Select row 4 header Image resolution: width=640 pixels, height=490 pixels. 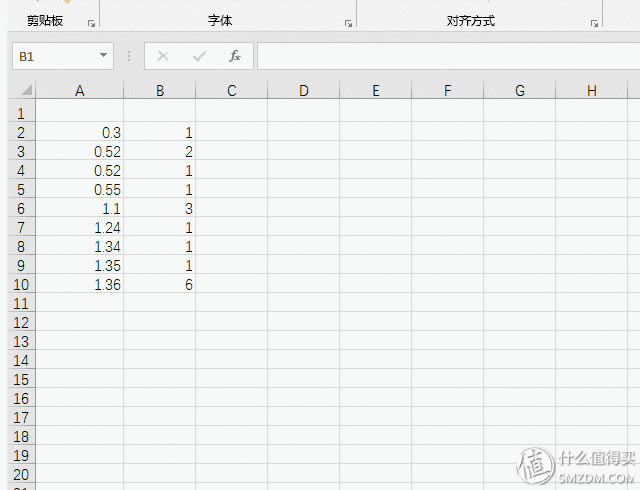22,170
